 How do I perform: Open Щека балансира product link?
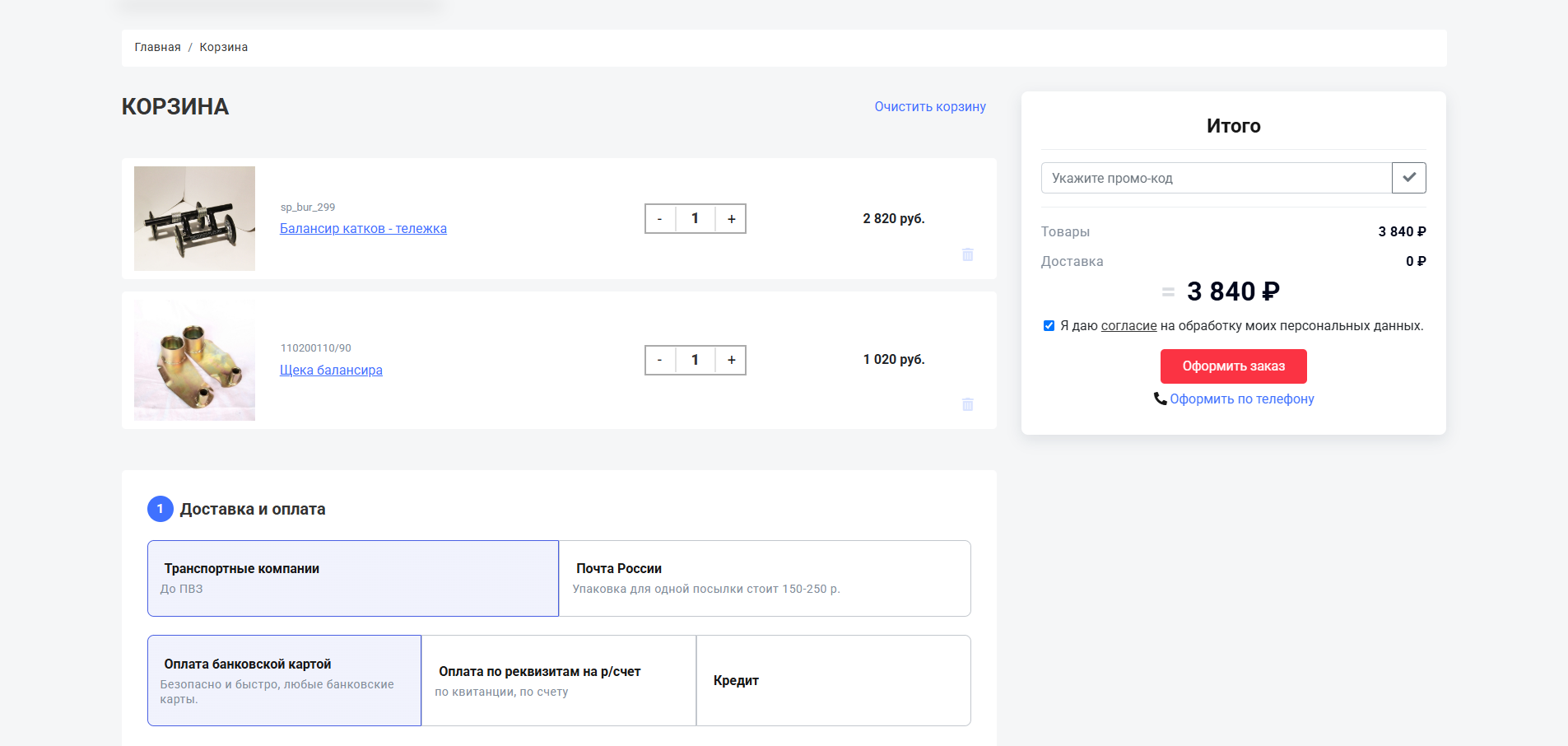tap(331, 371)
